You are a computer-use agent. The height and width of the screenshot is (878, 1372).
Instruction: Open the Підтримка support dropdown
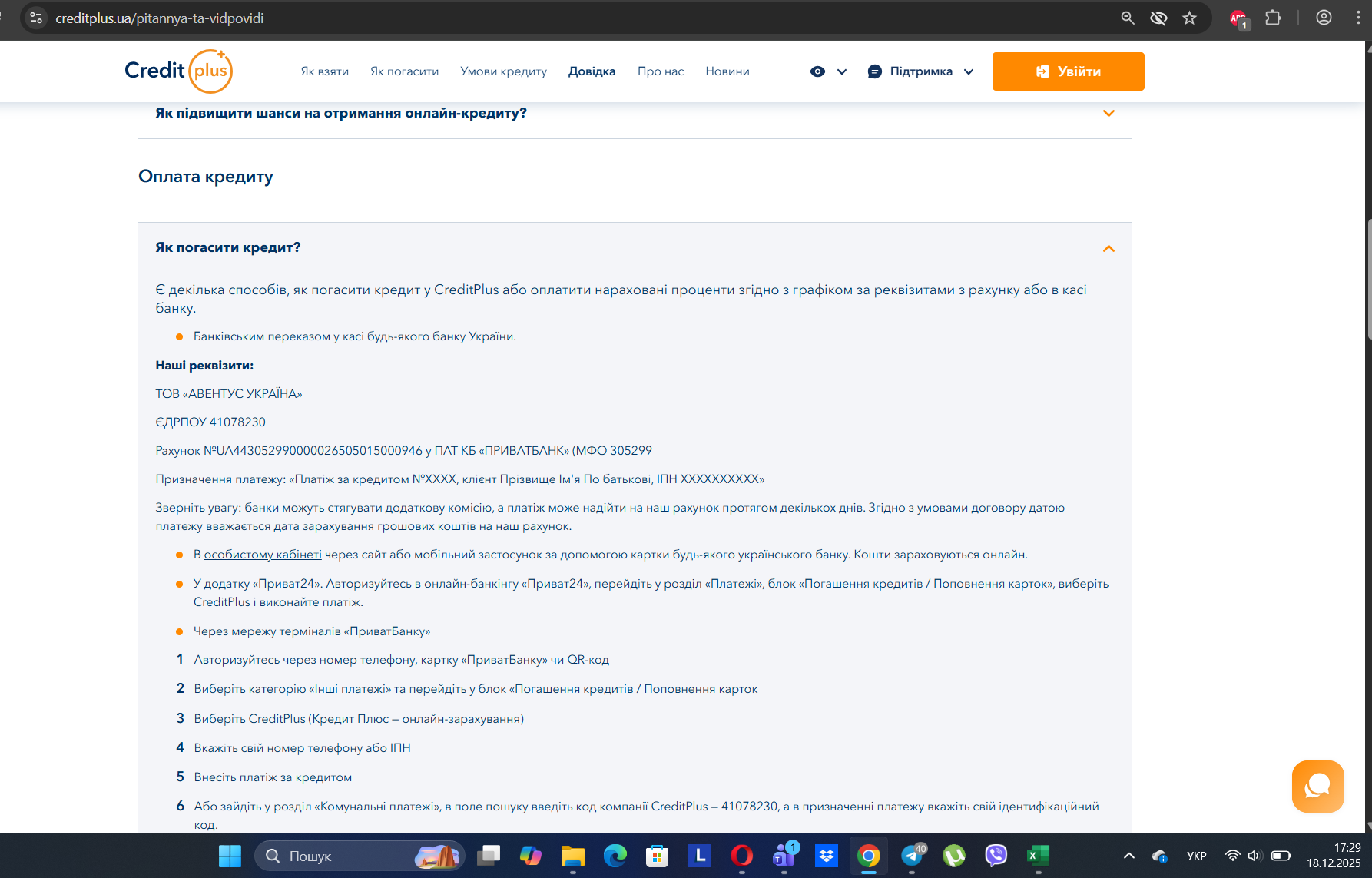coord(920,71)
